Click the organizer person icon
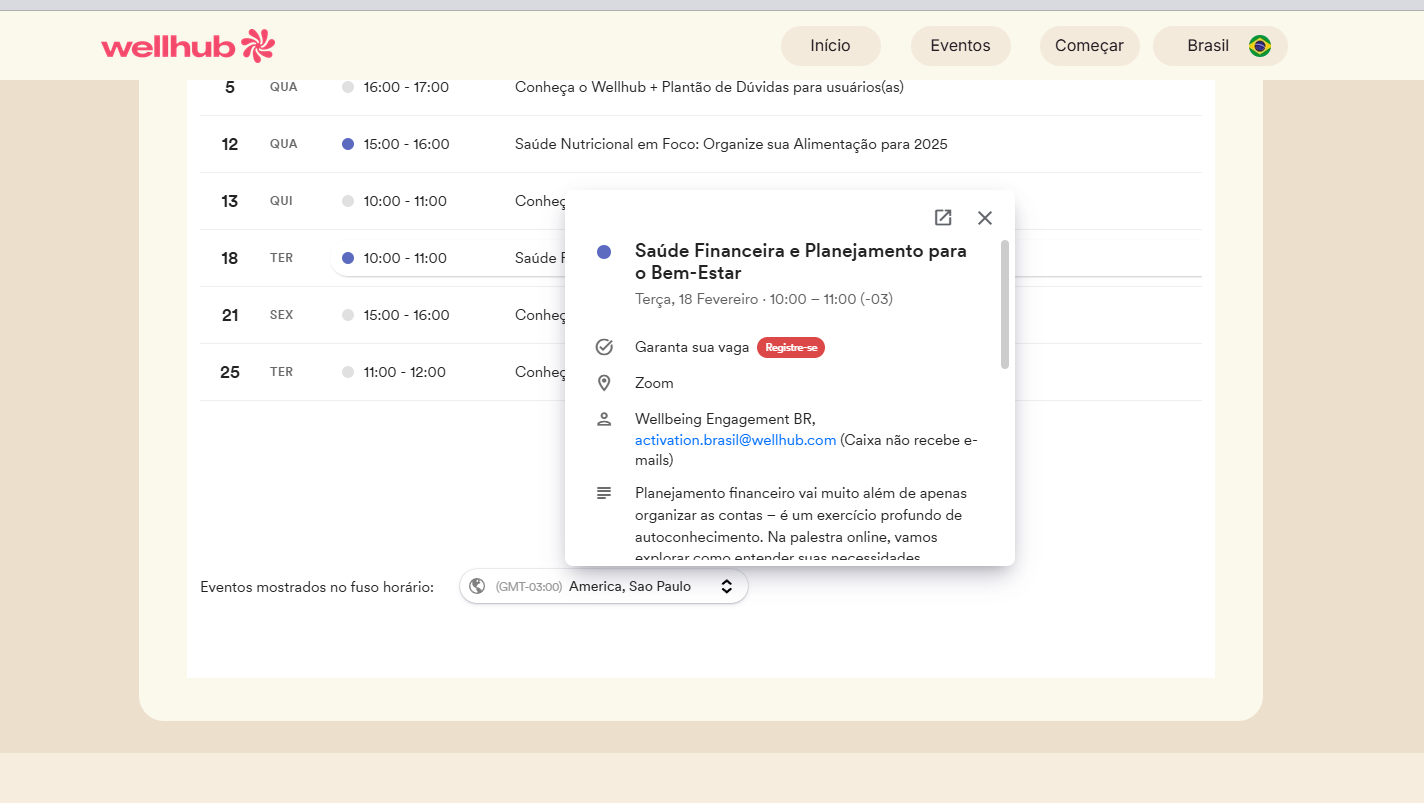 (604, 419)
